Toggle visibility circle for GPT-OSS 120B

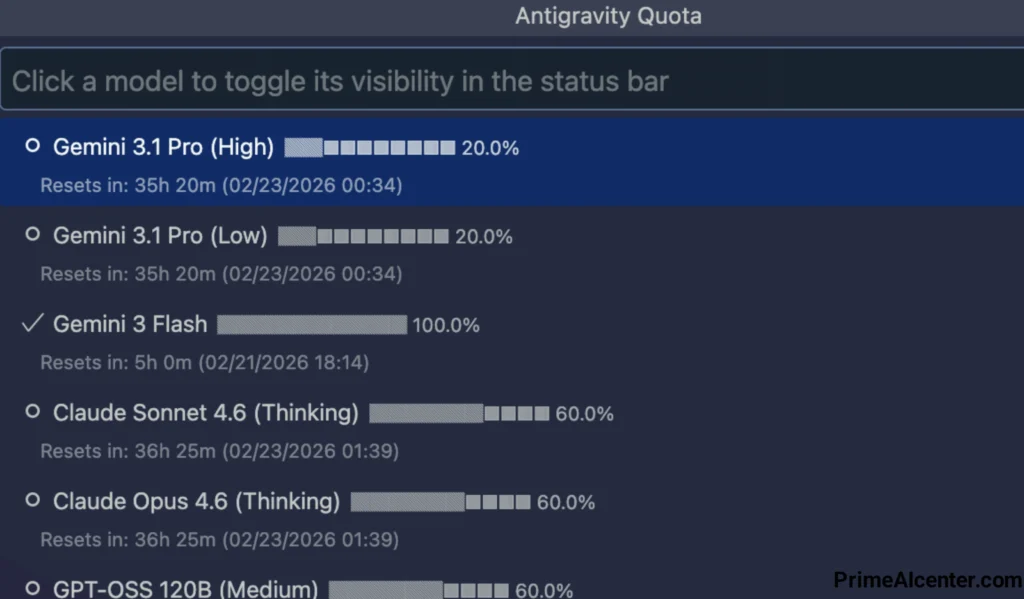[x=32, y=588]
